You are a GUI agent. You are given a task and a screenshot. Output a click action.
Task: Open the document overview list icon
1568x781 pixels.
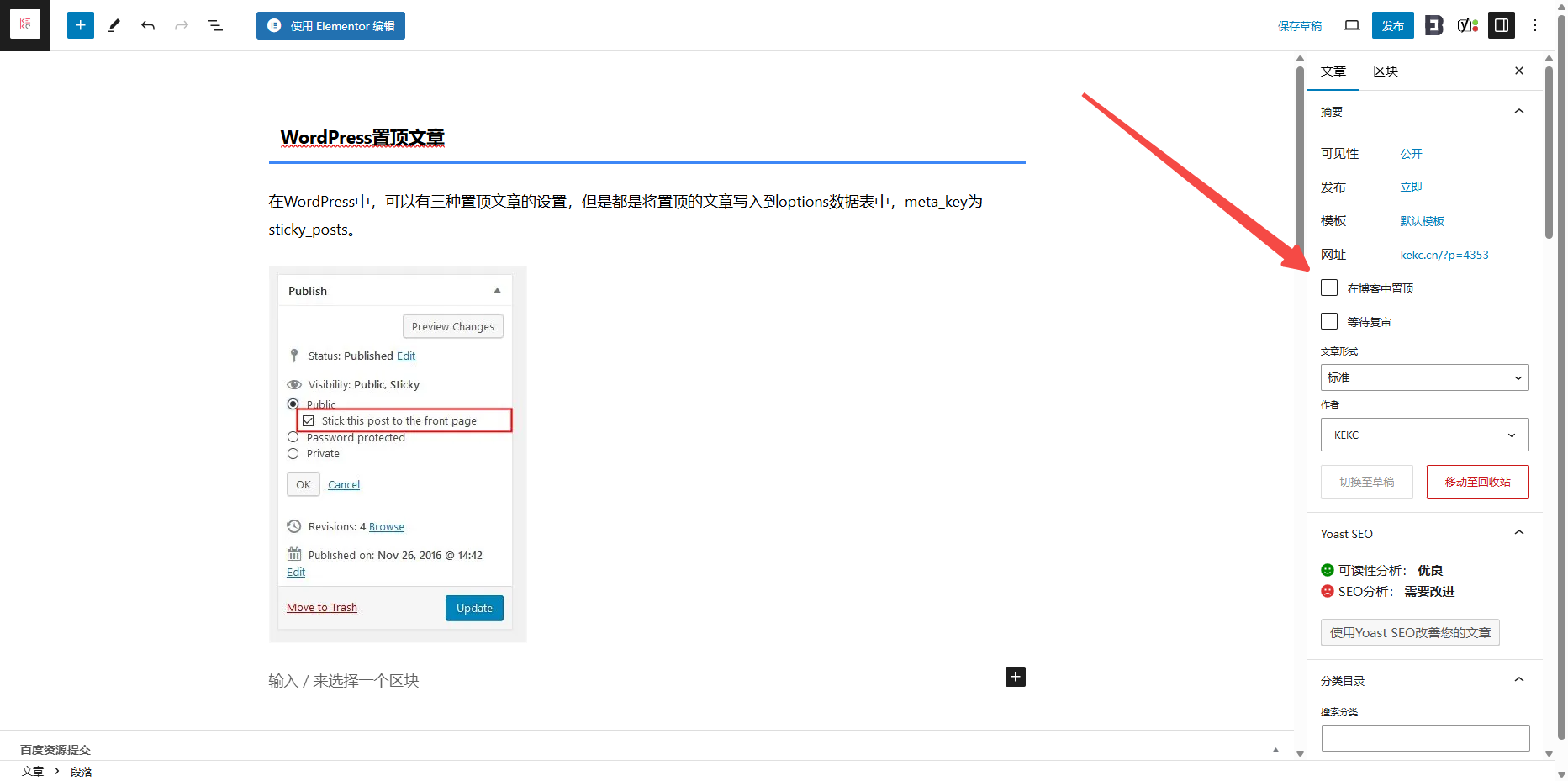coord(215,25)
